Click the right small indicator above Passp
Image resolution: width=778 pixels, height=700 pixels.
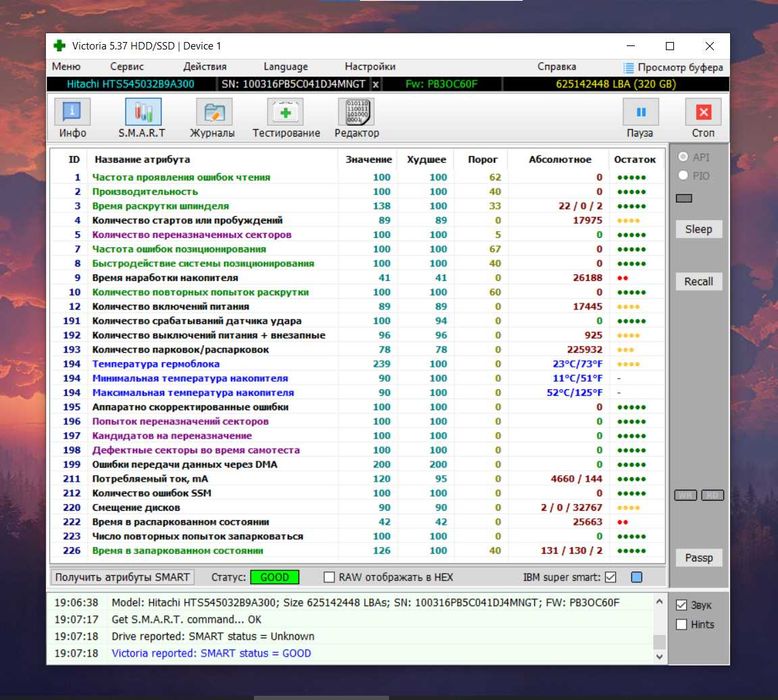(713, 495)
